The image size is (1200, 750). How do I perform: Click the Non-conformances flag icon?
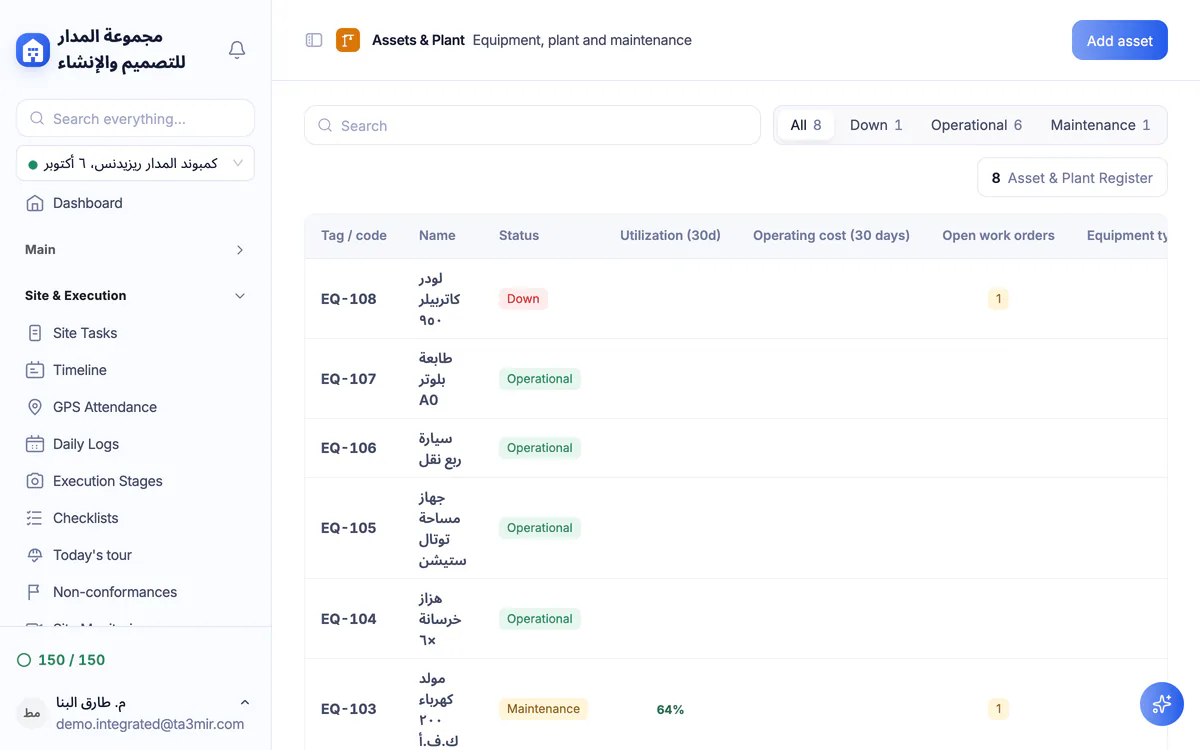tap(35, 592)
